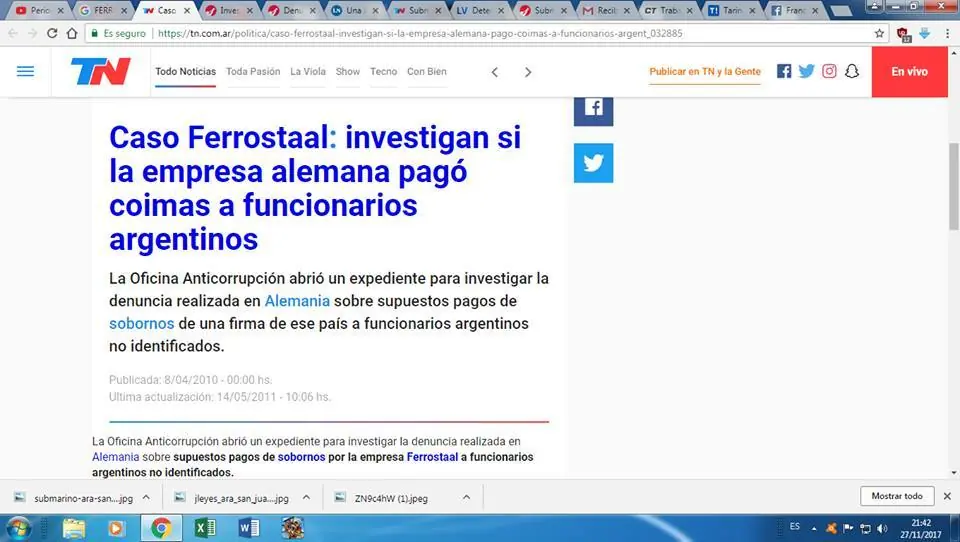Expand options for jleyes_ara_san_jua download

[x=306, y=497]
